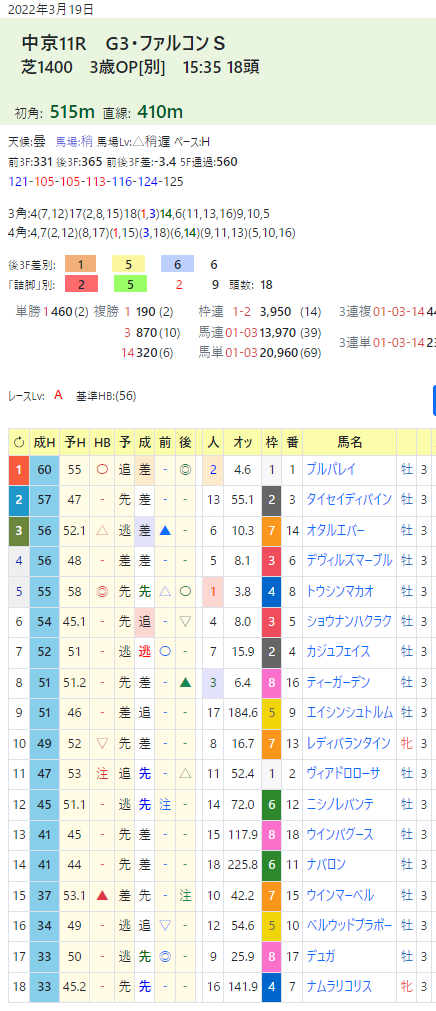Viewport: 436px width, 1011px height.
Task: Click 枠連 payout 3,950
Action: pyautogui.click(x=275, y=312)
